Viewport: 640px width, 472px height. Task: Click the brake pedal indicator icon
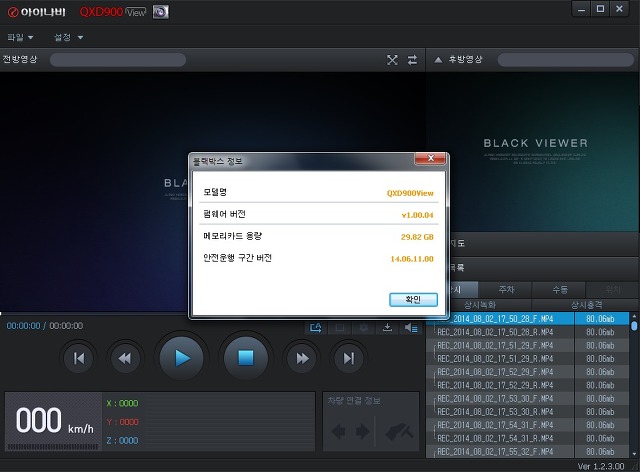[399, 432]
